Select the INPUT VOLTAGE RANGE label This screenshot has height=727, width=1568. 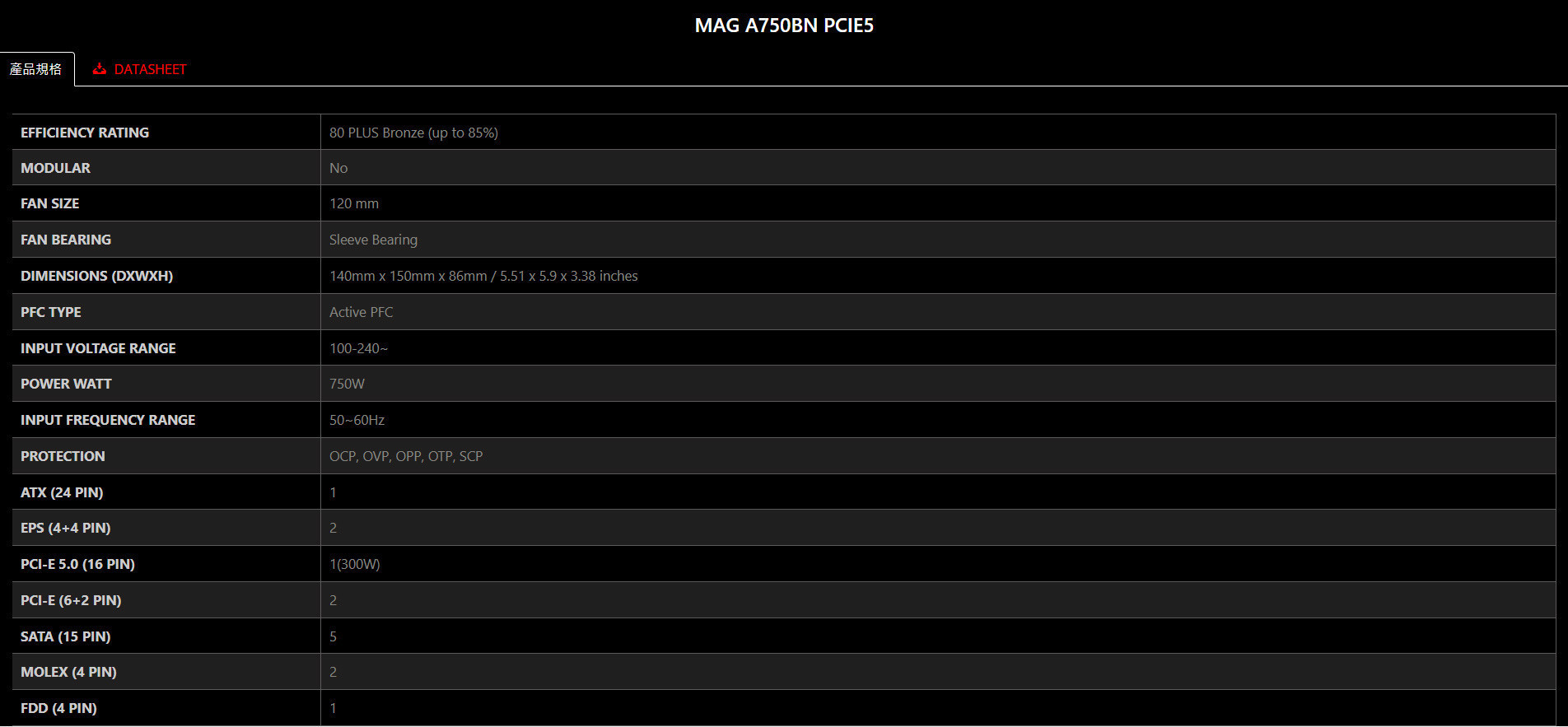(x=98, y=348)
